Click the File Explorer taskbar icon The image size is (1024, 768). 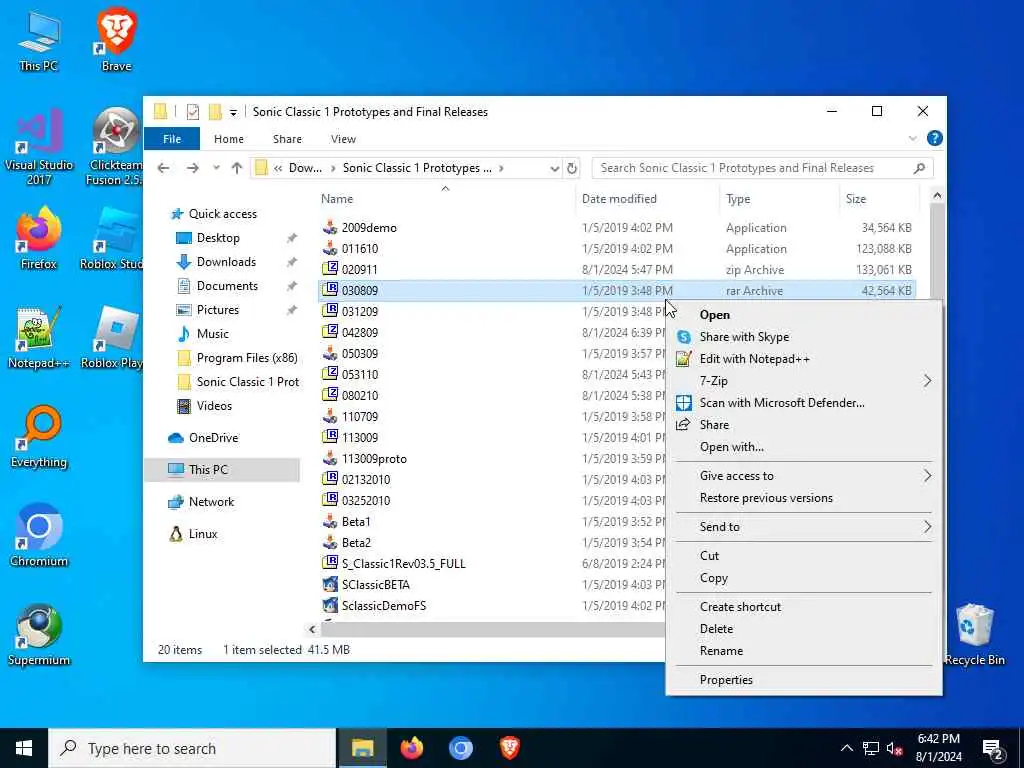tap(362, 748)
